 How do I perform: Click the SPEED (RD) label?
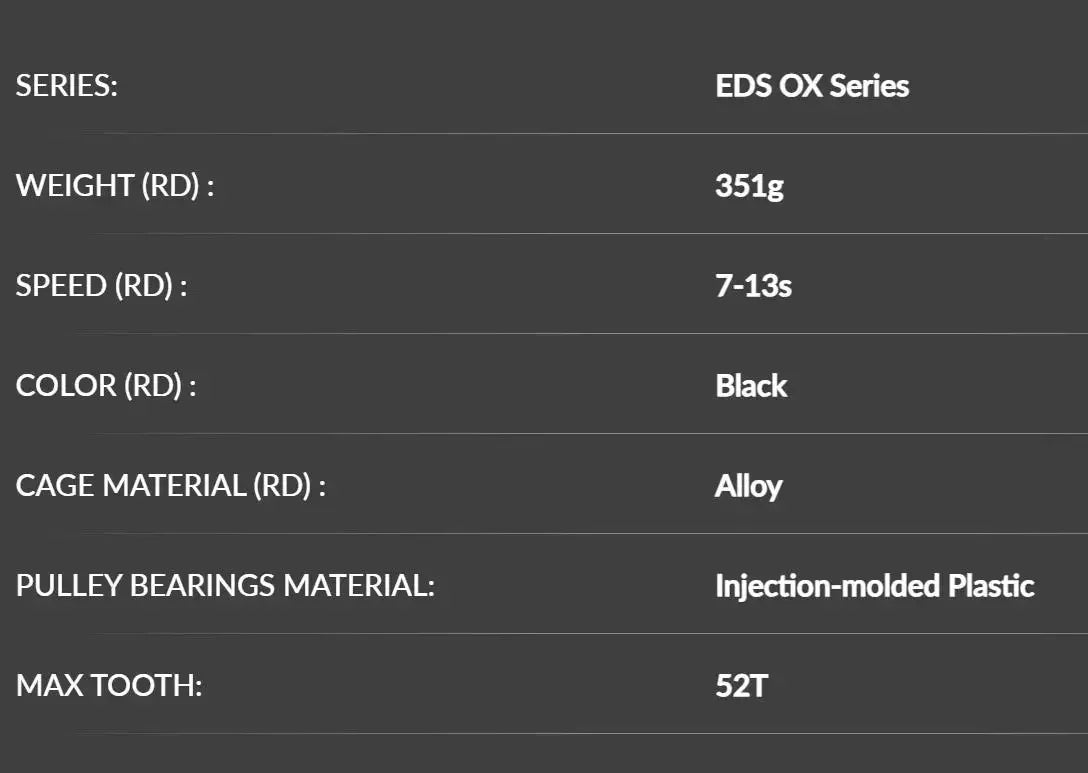(x=101, y=286)
